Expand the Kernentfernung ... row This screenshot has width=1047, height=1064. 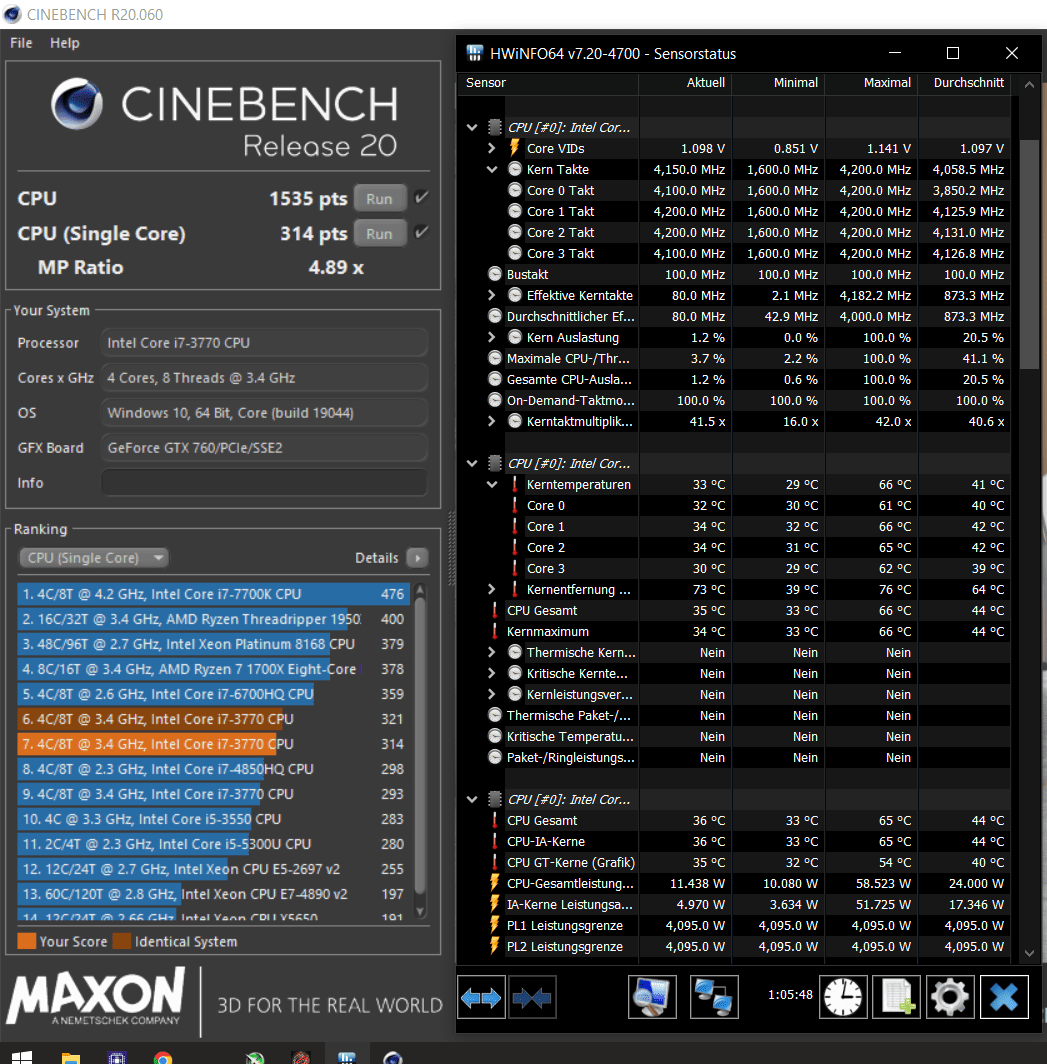coord(492,589)
